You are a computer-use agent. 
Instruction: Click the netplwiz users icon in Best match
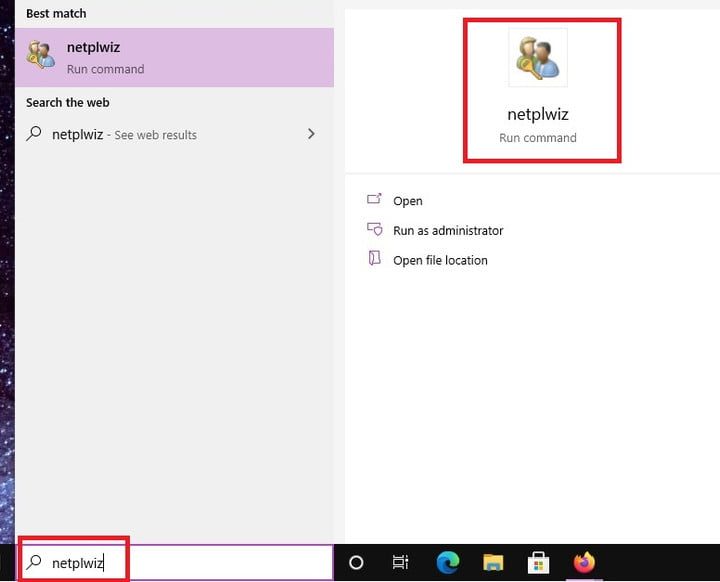(40, 55)
